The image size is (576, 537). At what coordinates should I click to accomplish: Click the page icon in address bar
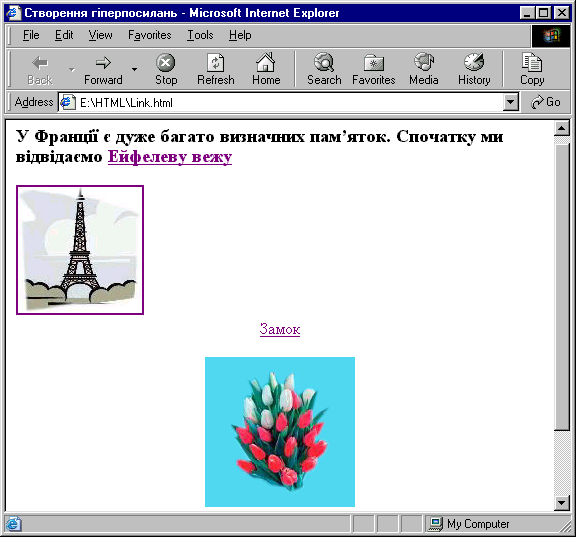click(x=67, y=102)
